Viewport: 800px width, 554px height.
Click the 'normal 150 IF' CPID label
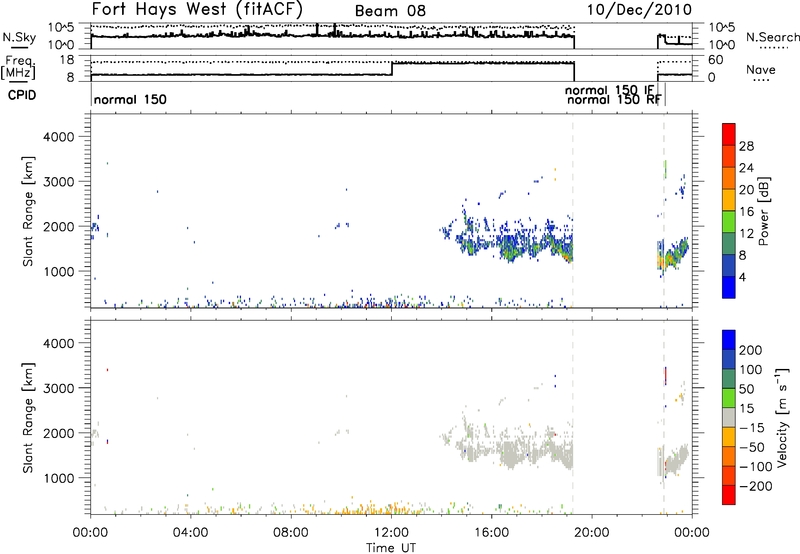pyautogui.click(x=609, y=90)
